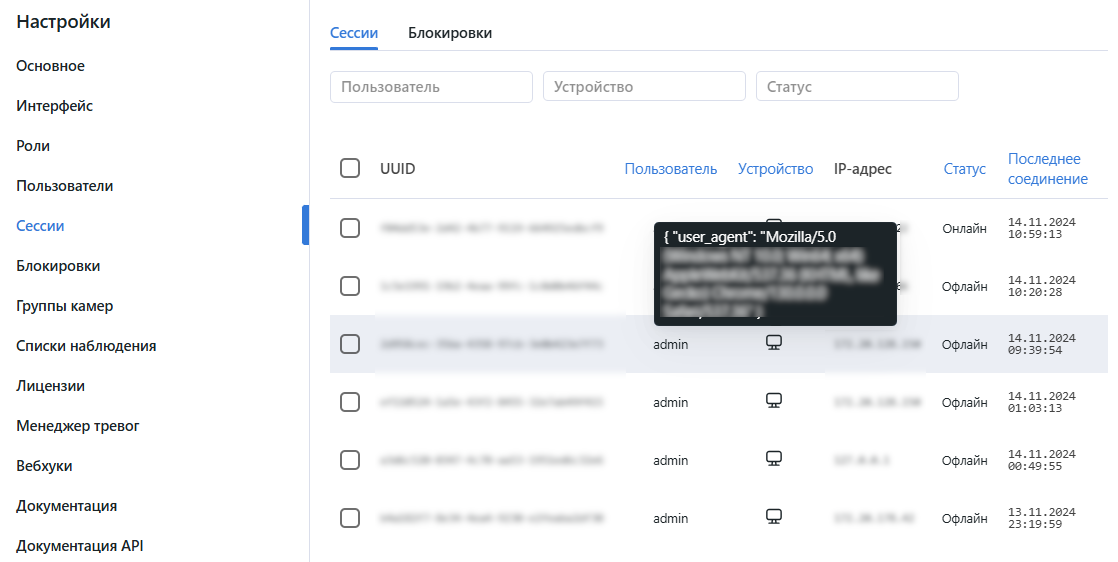Click the Пользователь column header

coord(670,169)
